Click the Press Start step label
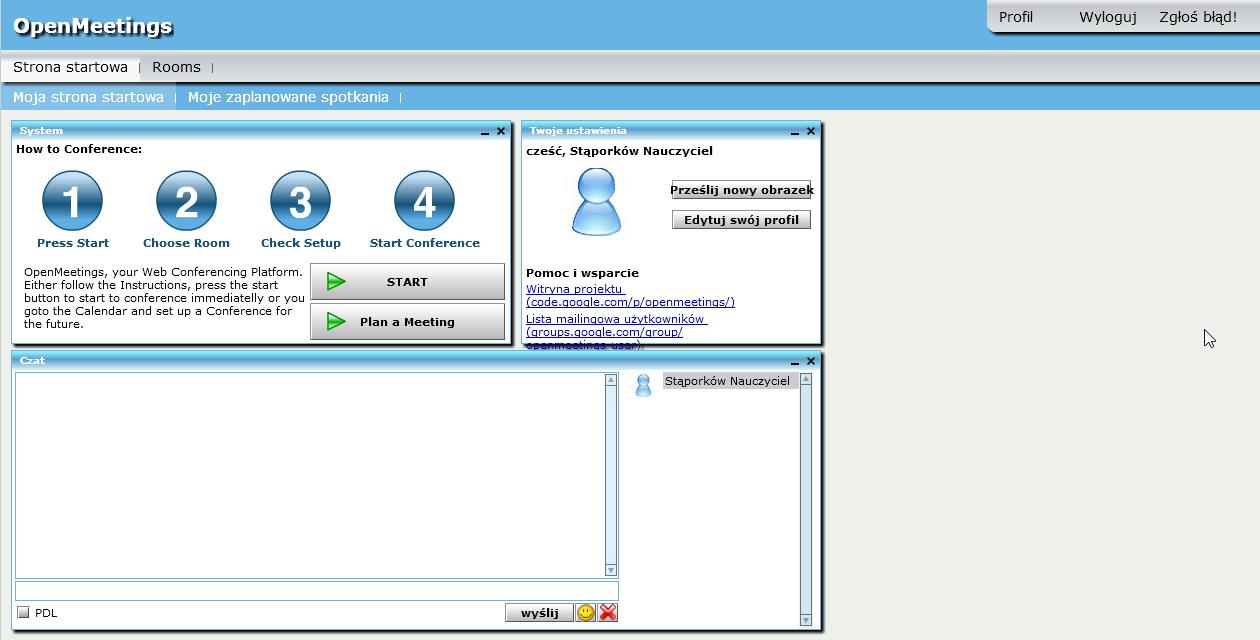This screenshot has height=640, width=1260. 73,243
